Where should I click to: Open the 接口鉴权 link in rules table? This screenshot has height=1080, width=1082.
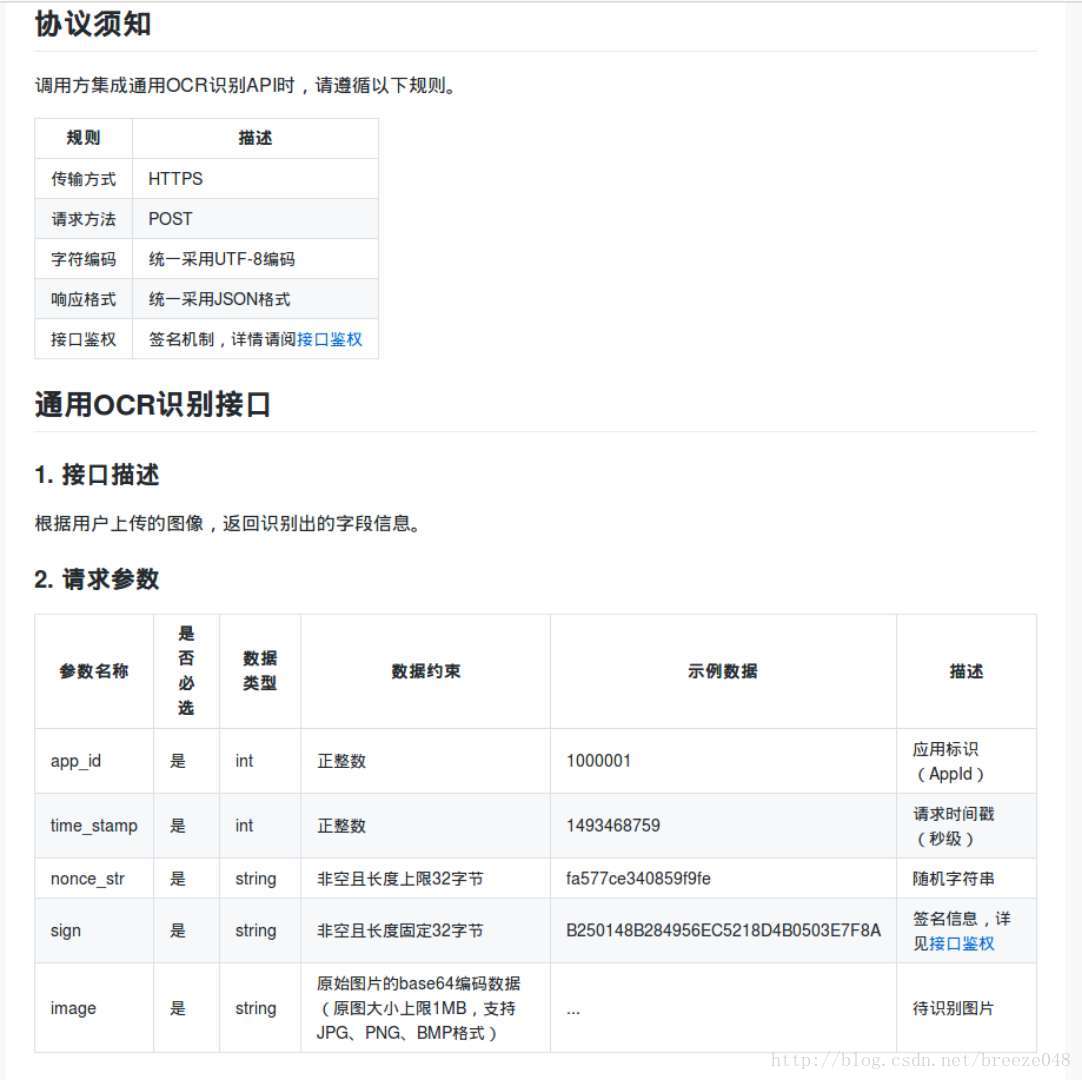pos(329,339)
